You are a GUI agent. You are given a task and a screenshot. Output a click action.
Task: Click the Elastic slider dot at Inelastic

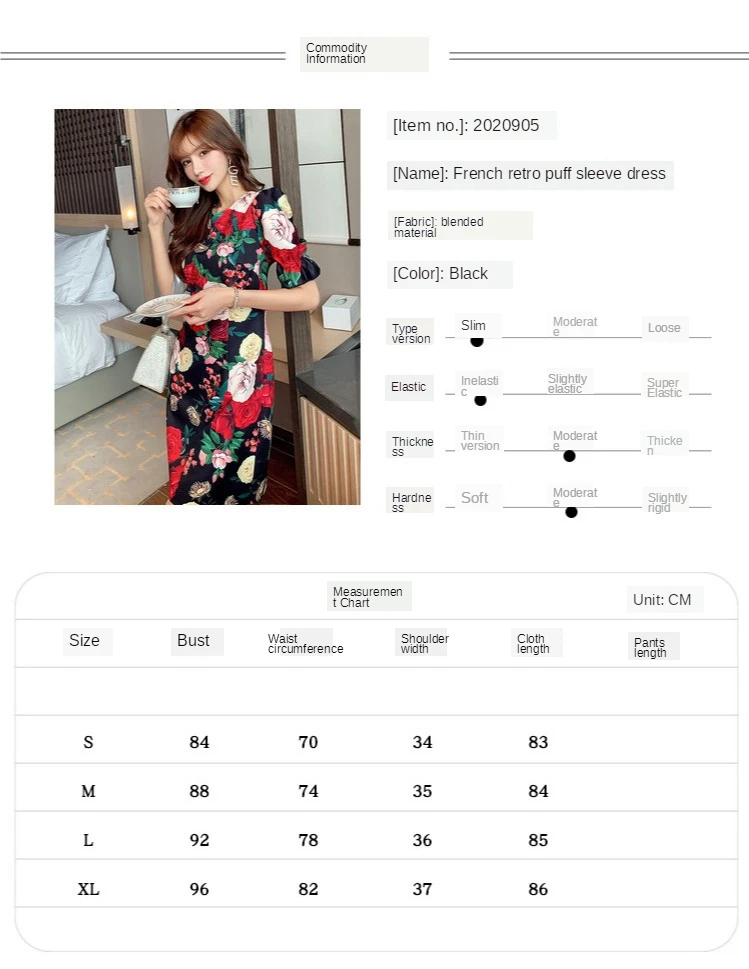point(480,400)
